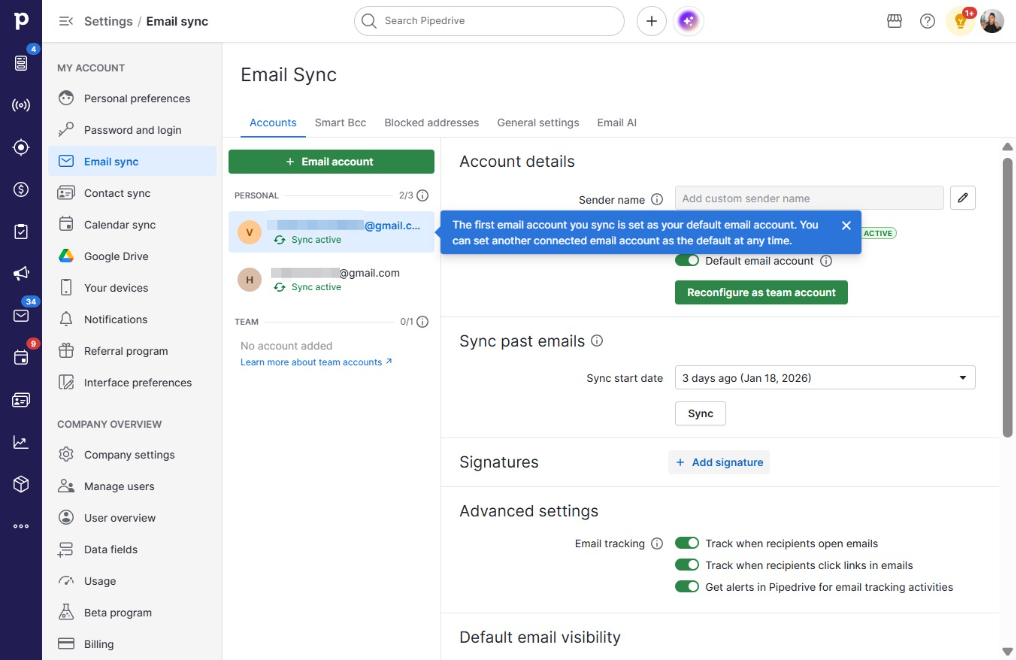Open the AI assistant sparkle icon
This screenshot has width=1016, height=660.
(x=688, y=21)
